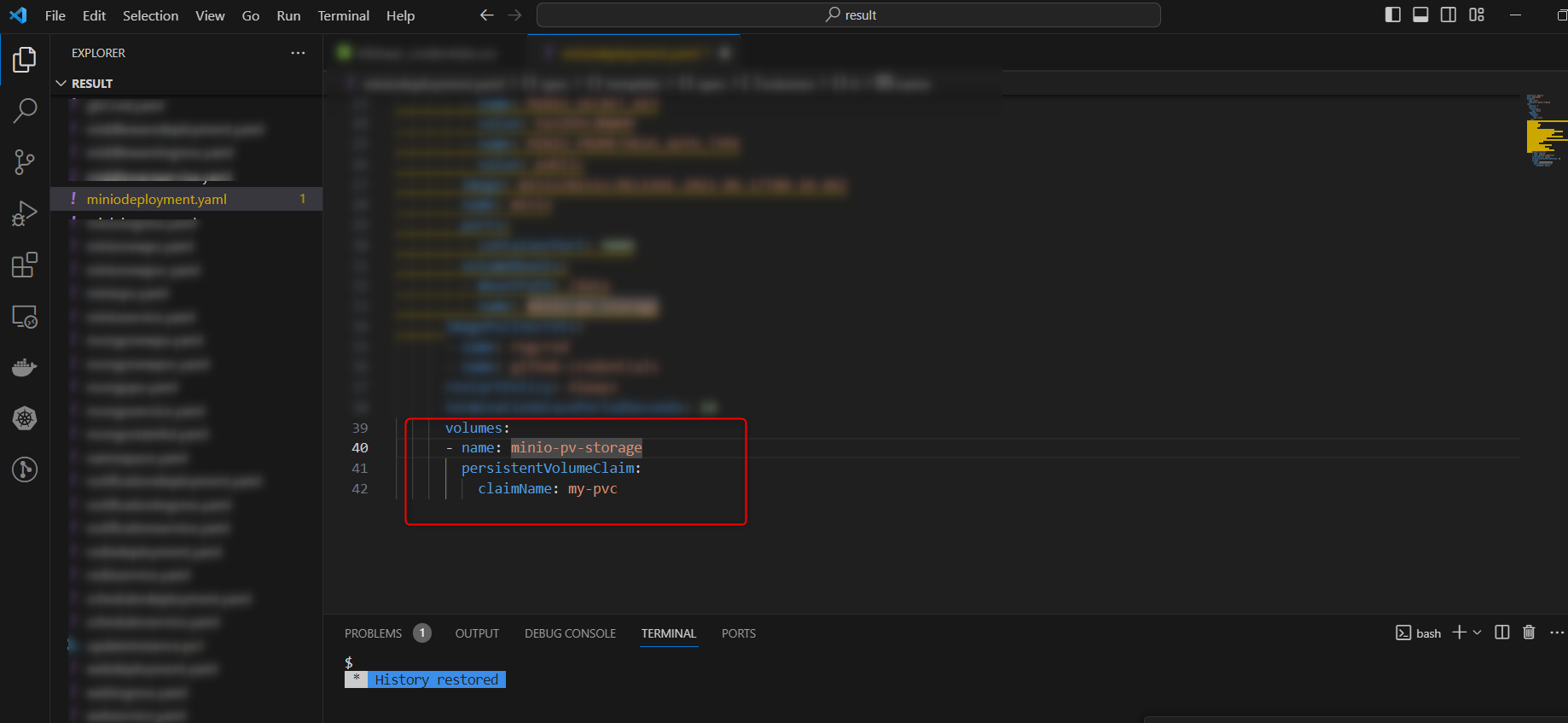The image size is (1568, 723).
Task: Kill the terminal with trash icon
Action: click(x=1529, y=633)
